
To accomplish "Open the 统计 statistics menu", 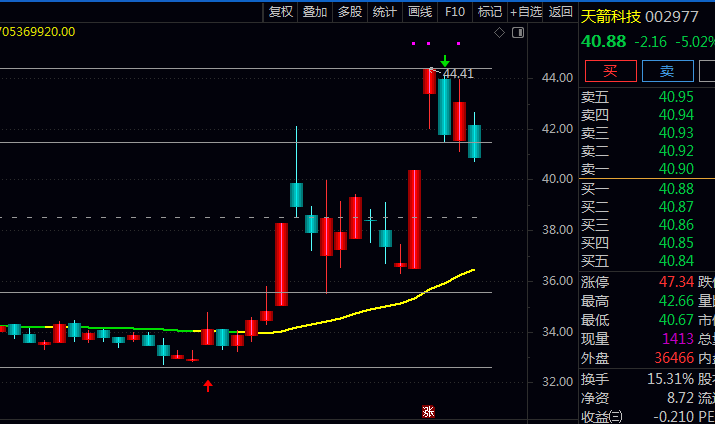I will pyautogui.click(x=384, y=11).
